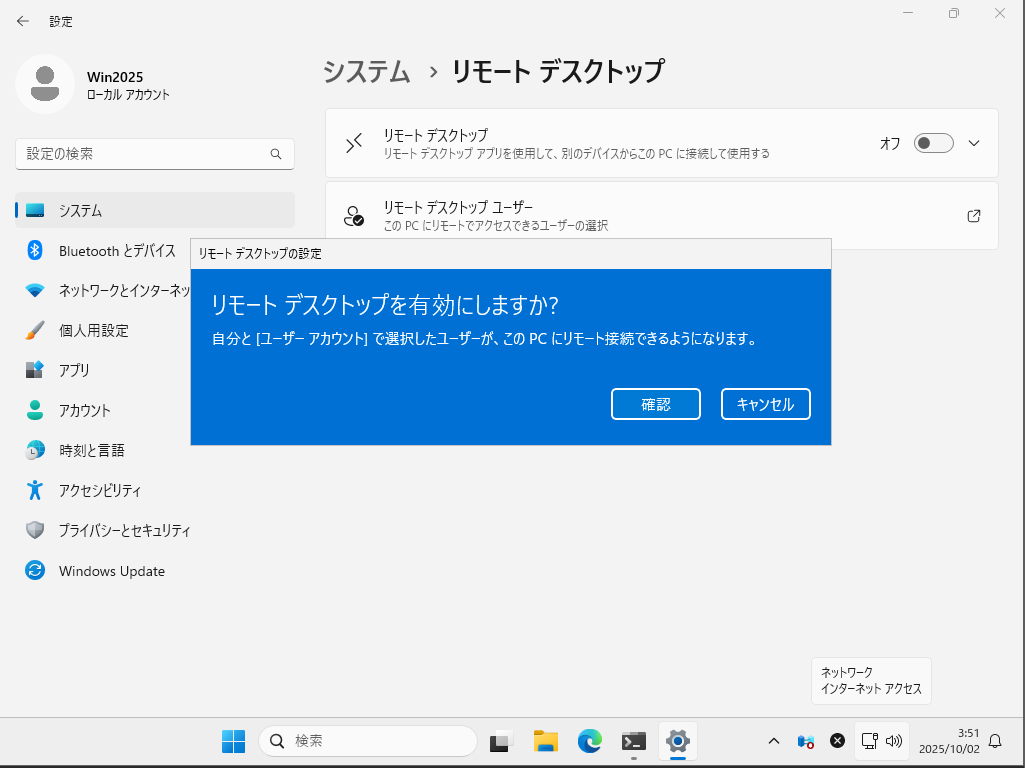The height and width of the screenshot is (768, 1025).
Task: Toggle the リモート デスクトップ switch on
Action: coord(933,143)
